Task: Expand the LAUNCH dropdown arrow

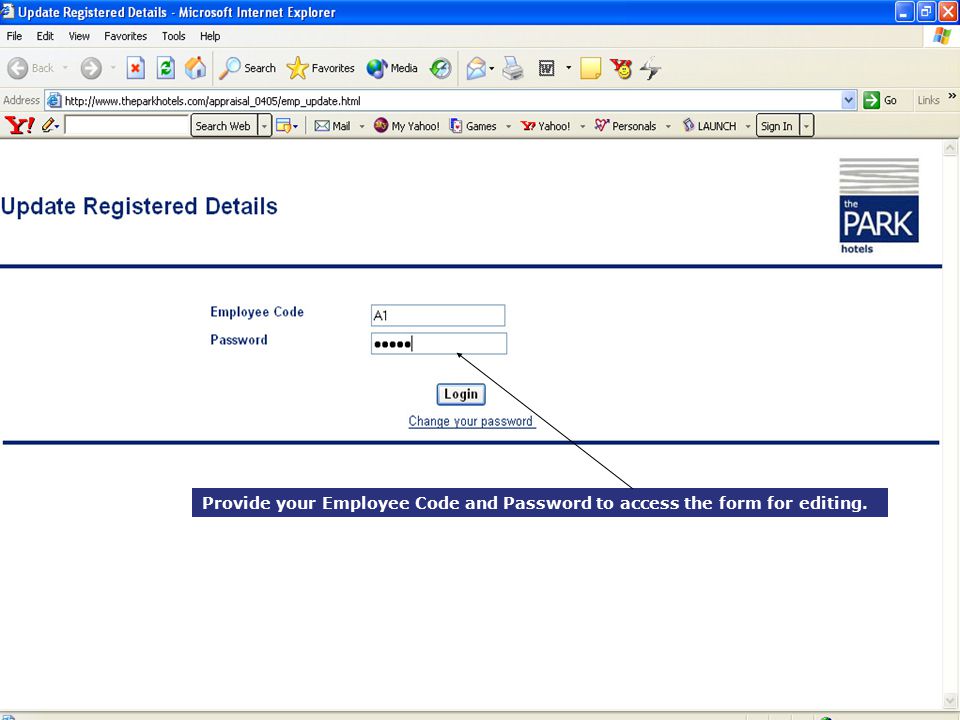Action: [x=748, y=126]
